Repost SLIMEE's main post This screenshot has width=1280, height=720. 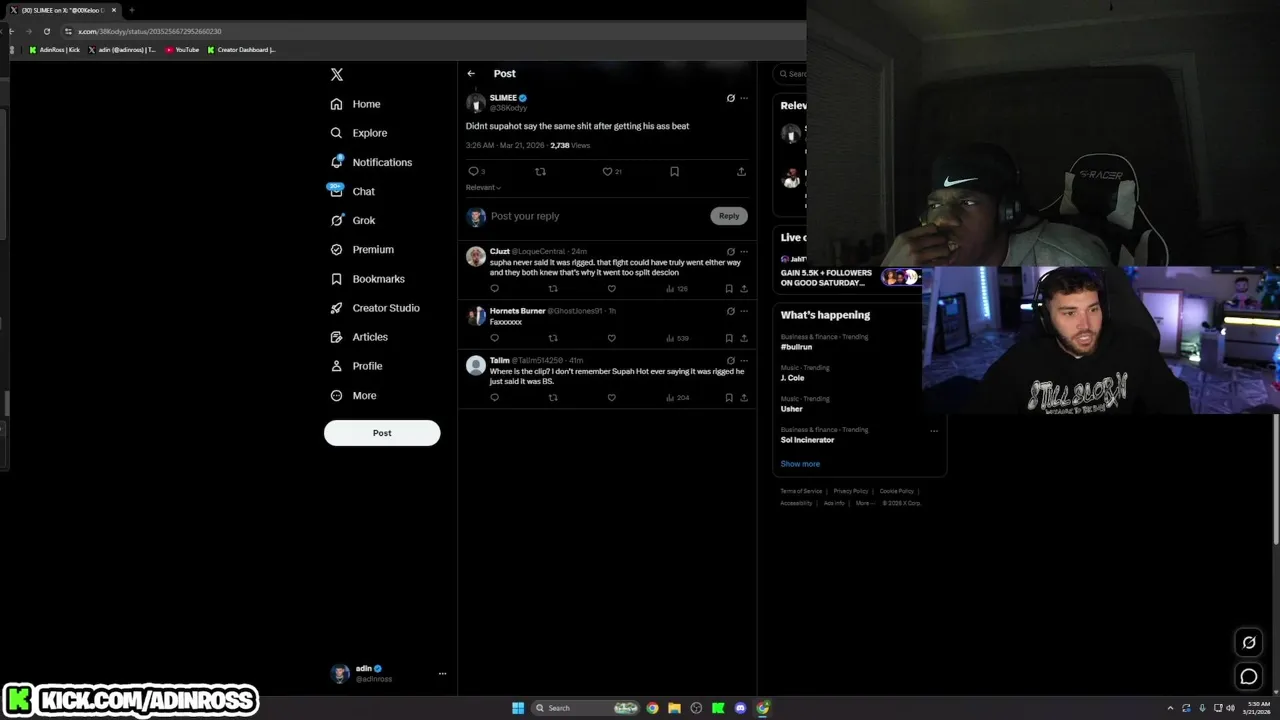(x=540, y=171)
